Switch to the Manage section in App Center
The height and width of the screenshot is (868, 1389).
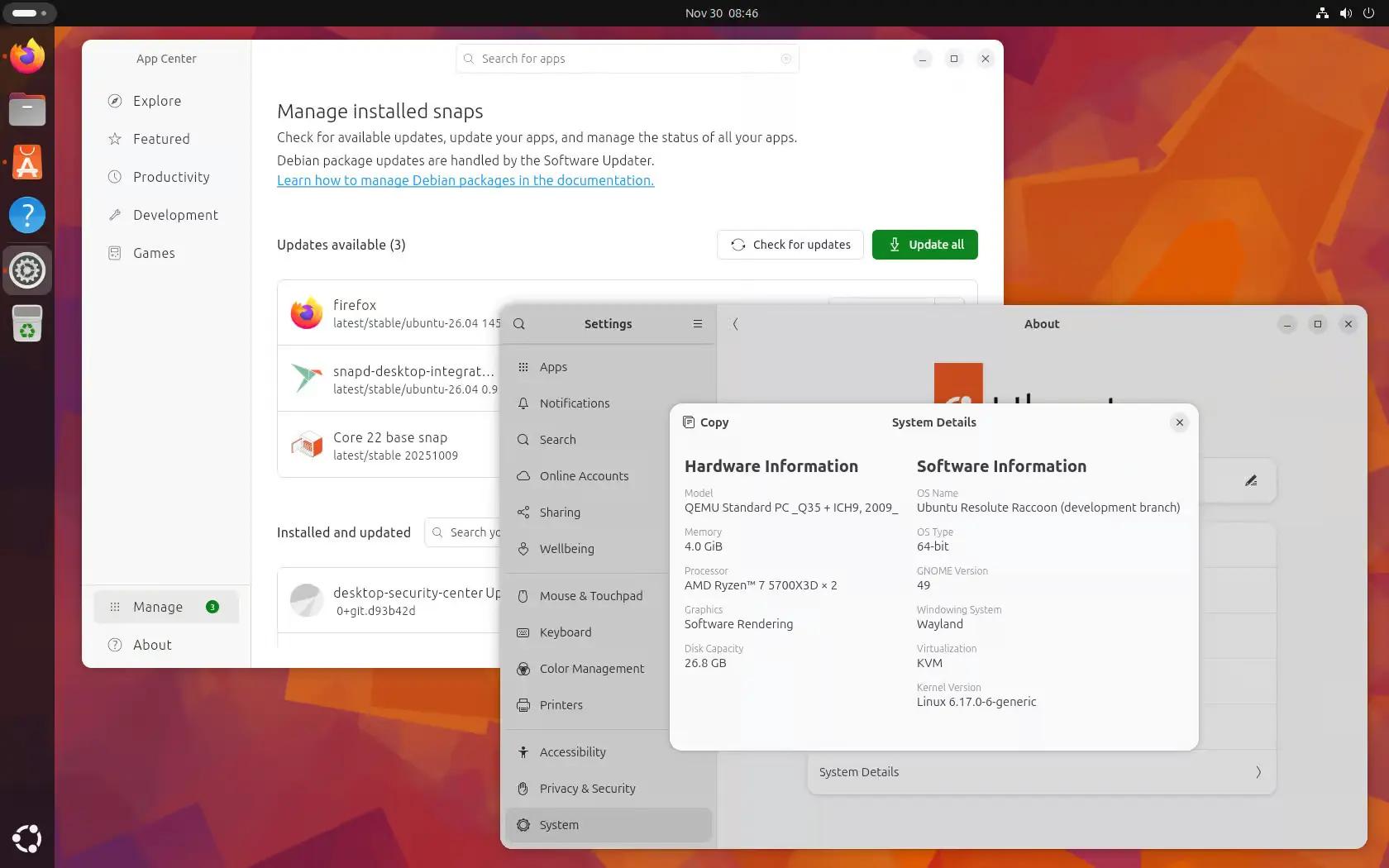157,606
